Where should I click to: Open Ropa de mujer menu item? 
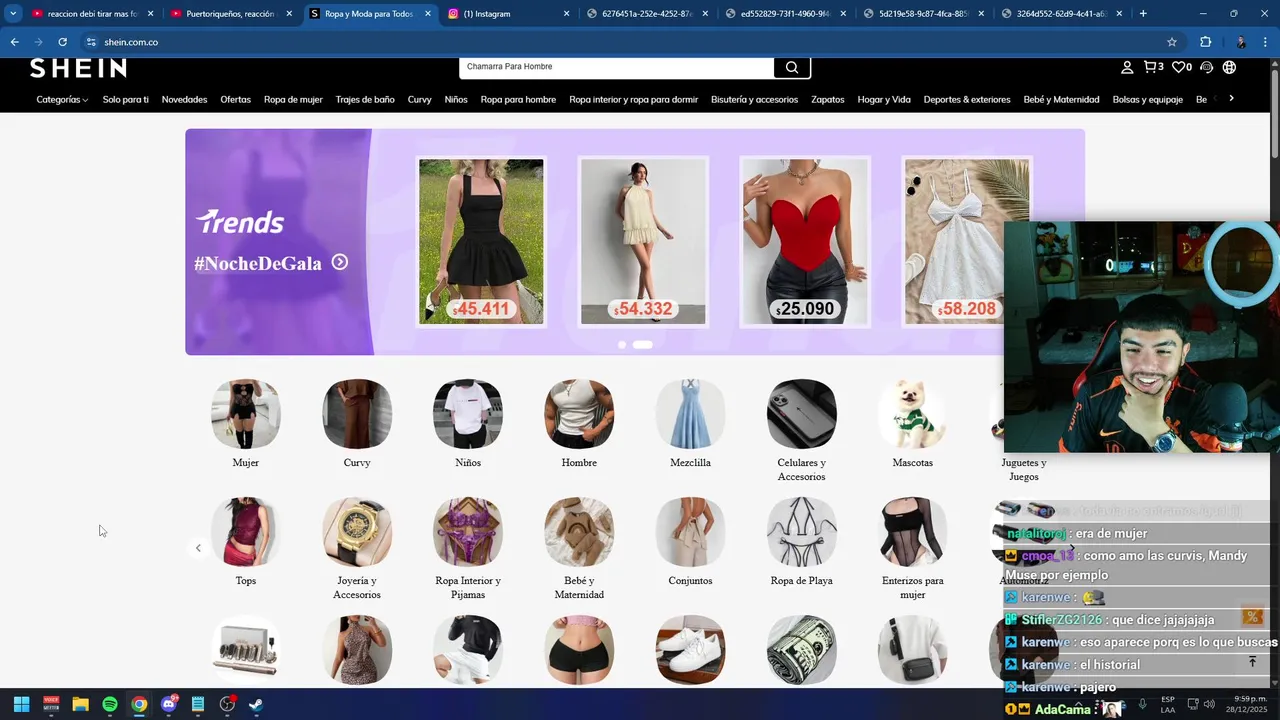[293, 99]
